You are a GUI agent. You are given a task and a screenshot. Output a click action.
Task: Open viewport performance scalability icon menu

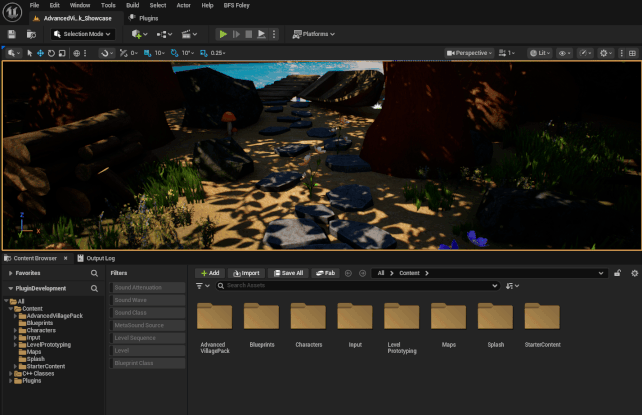pyautogui.click(x=585, y=53)
